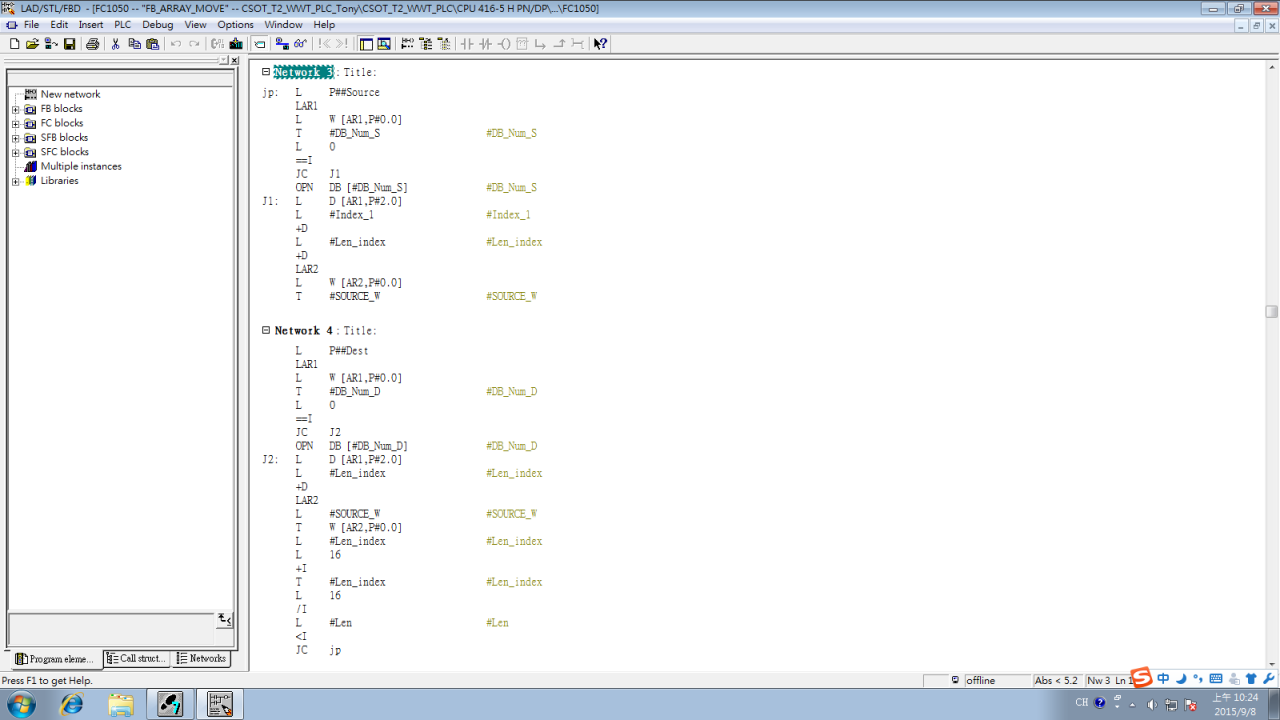Open the Window menu
The image size is (1280, 720).
pyautogui.click(x=284, y=24)
